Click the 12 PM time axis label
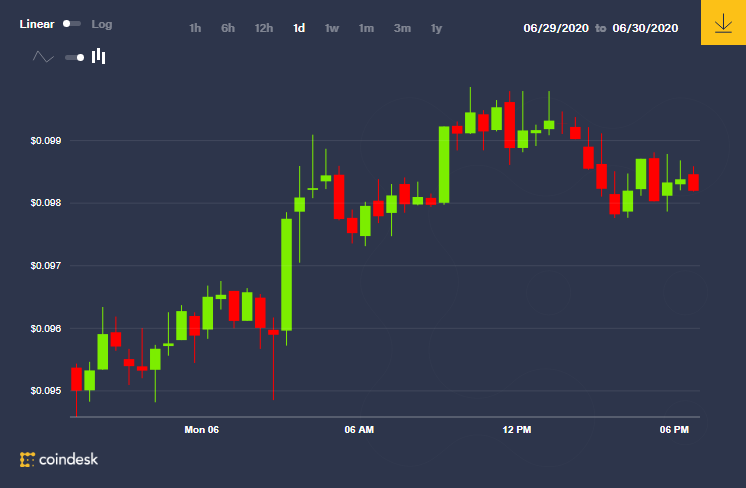746x488 pixels. tap(517, 430)
